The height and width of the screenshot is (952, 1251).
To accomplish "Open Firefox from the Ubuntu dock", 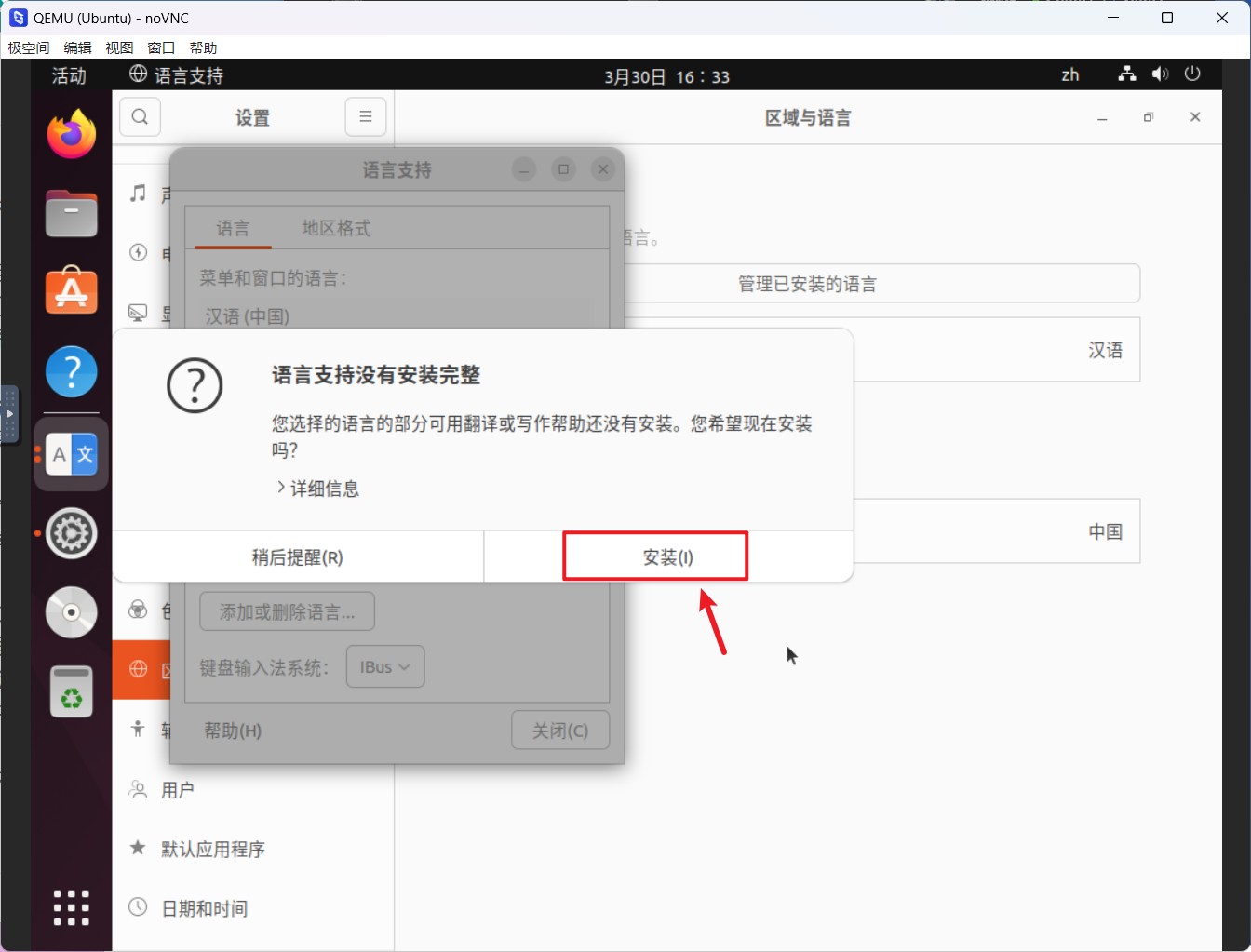I will pos(72,134).
